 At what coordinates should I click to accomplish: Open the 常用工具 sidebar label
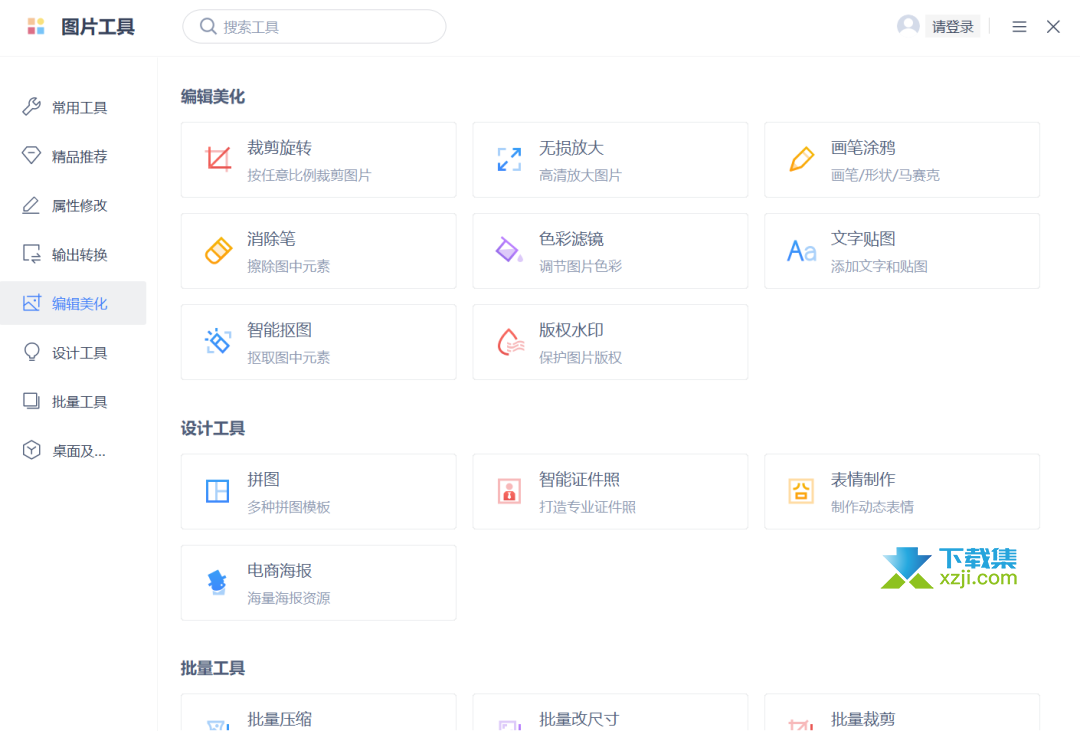(80, 107)
